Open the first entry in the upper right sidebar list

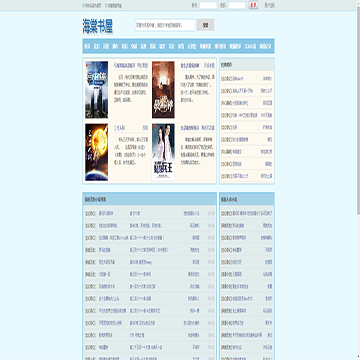[247, 79]
